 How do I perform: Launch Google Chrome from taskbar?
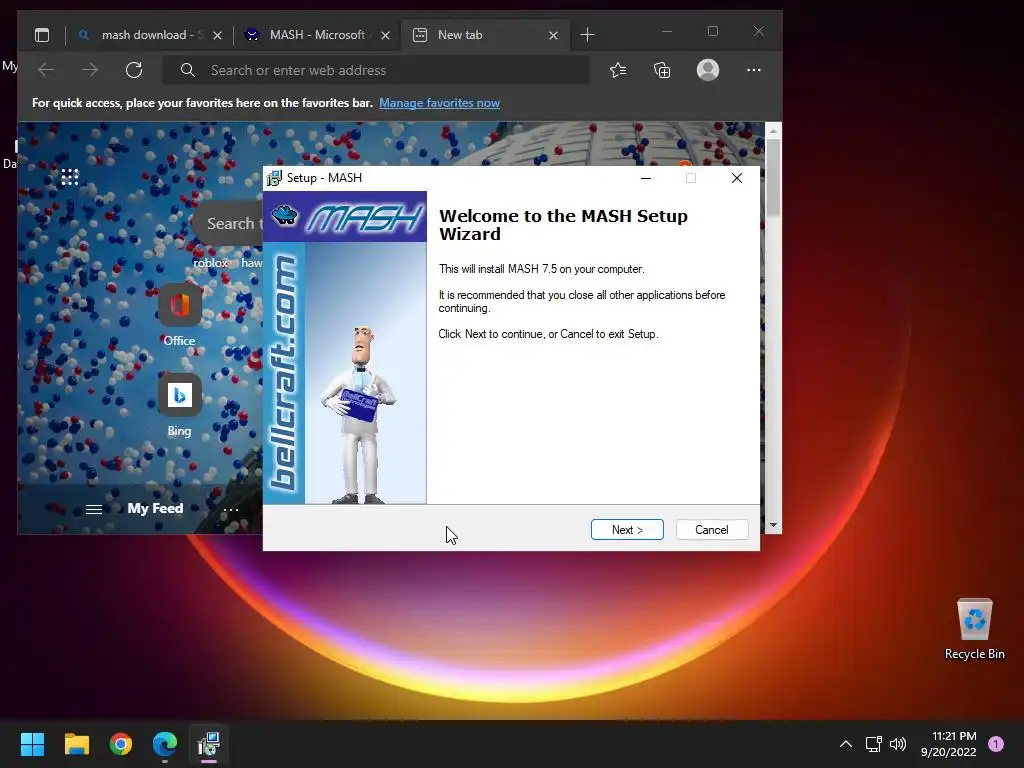(x=121, y=744)
